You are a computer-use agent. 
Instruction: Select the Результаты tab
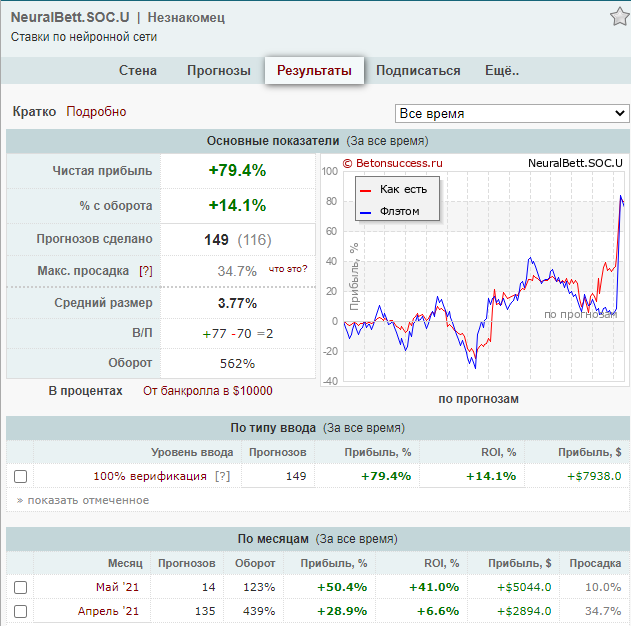click(x=314, y=71)
